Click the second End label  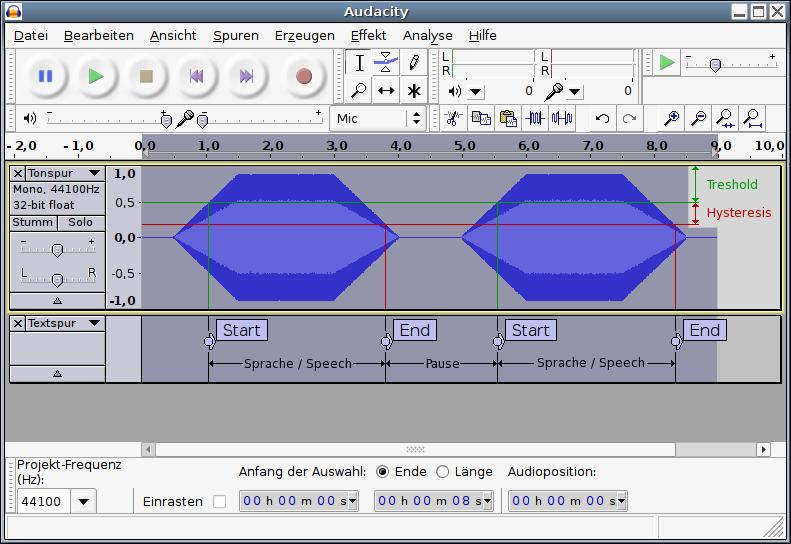point(705,330)
